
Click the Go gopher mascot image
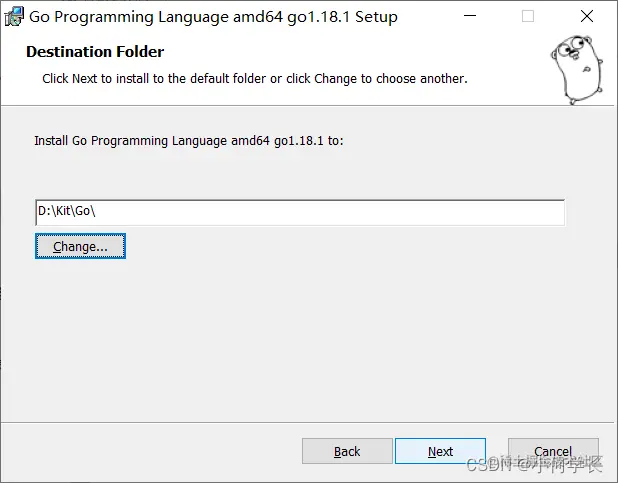pos(577,69)
